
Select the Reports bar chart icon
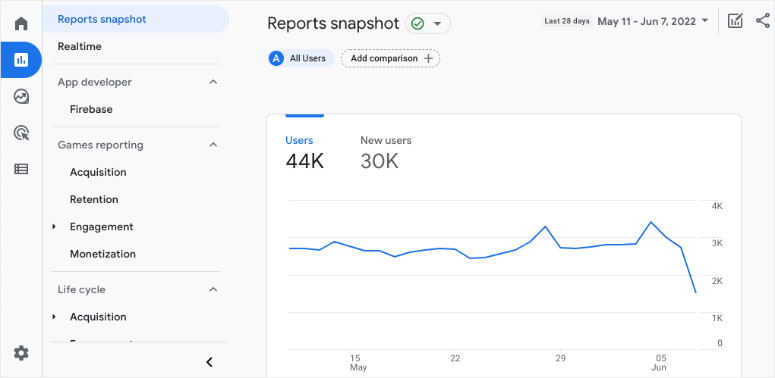(x=21, y=60)
